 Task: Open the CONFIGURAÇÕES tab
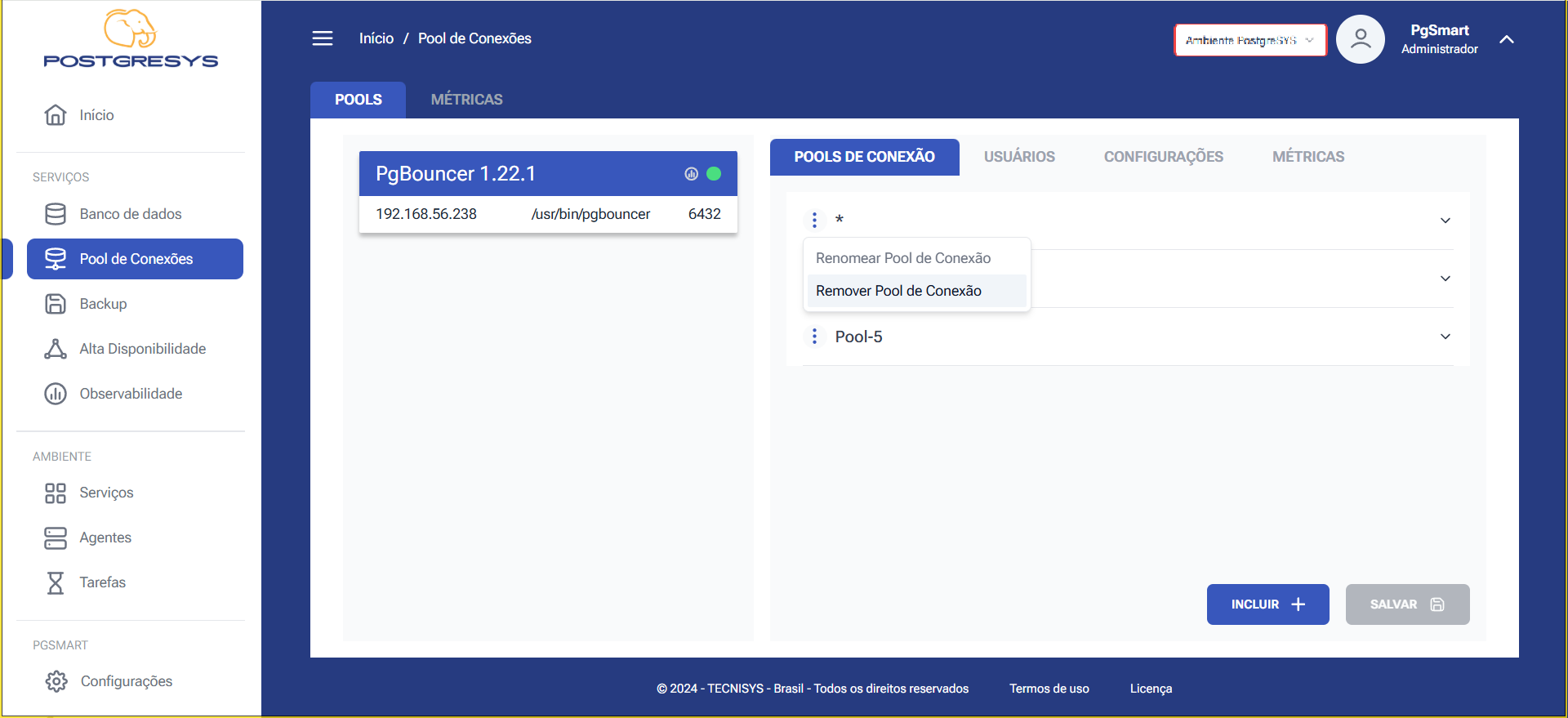(1164, 157)
